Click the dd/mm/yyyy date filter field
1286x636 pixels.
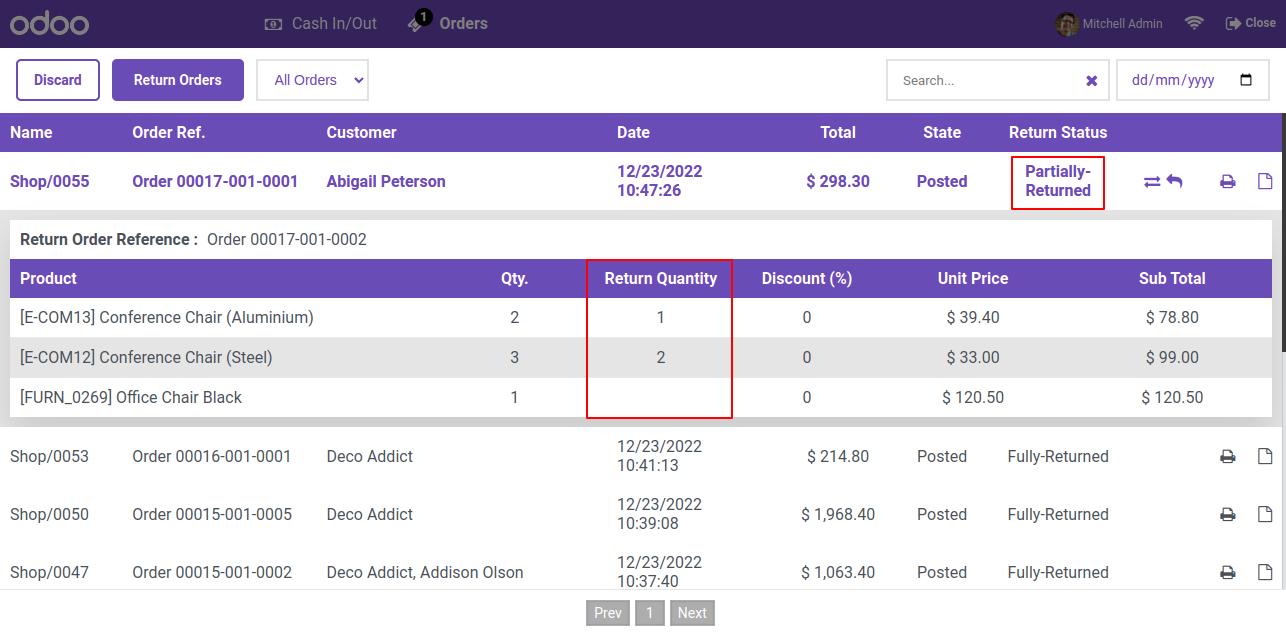pos(1193,80)
